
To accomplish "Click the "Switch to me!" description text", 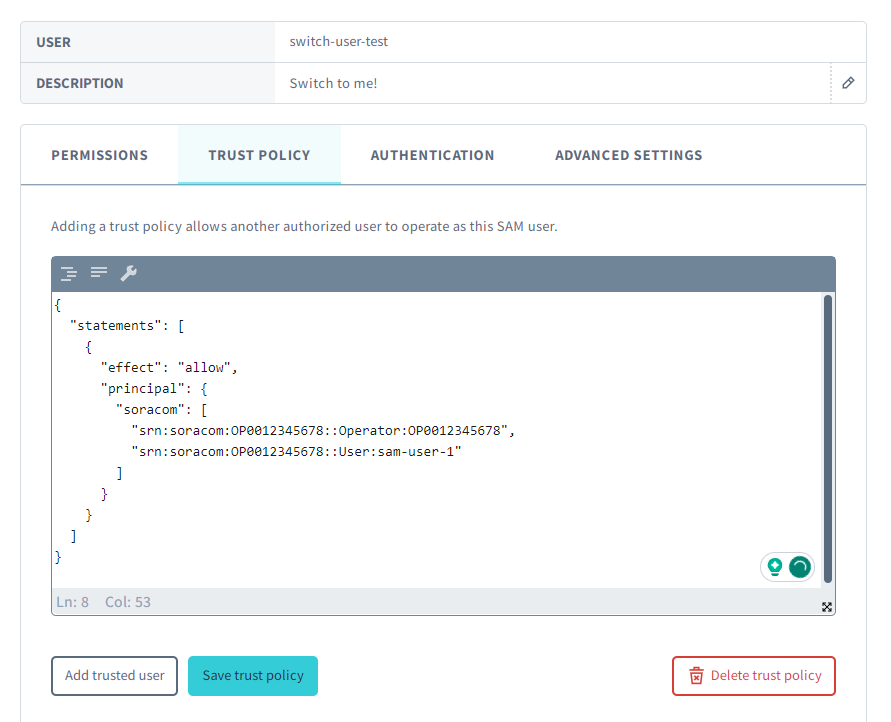I will click(x=333, y=83).
